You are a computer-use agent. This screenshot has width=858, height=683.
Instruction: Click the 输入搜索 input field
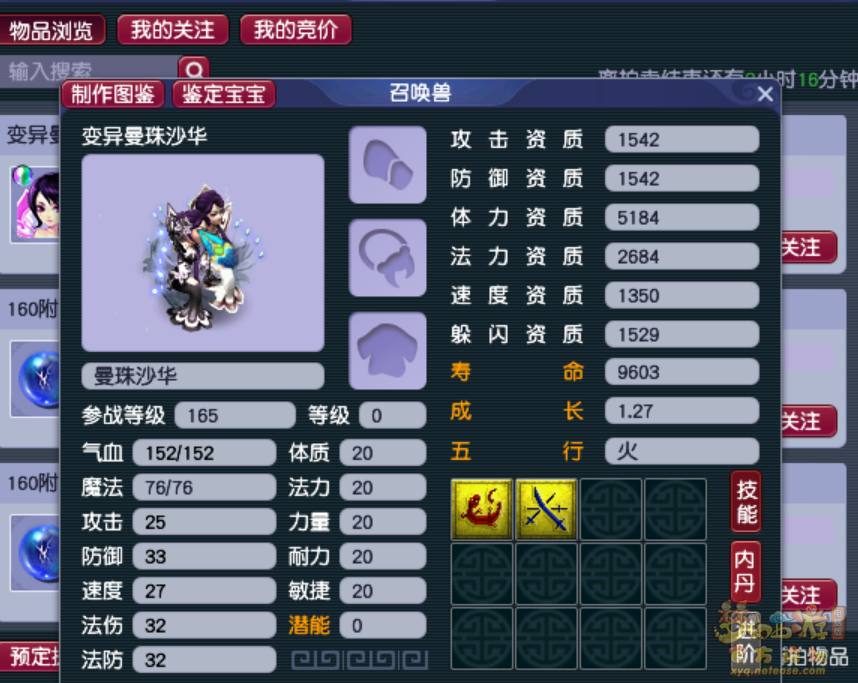click(x=89, y=71)
